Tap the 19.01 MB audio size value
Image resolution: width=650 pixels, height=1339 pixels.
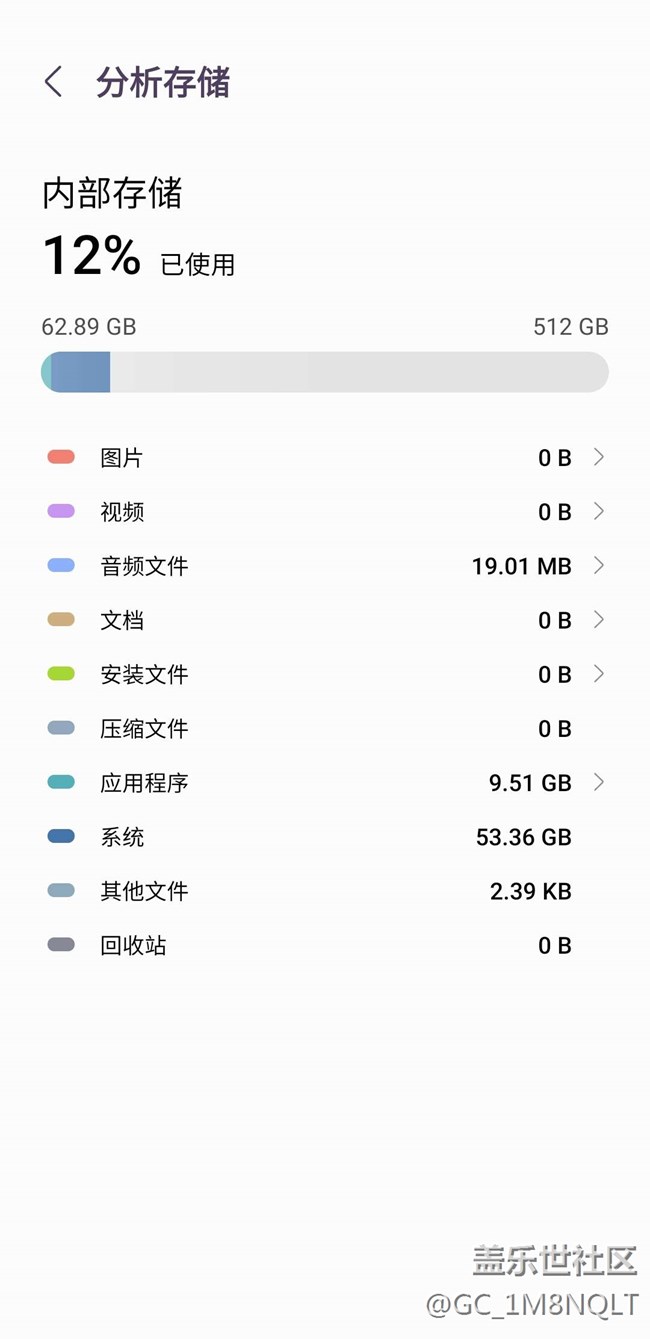click(521, 567)
